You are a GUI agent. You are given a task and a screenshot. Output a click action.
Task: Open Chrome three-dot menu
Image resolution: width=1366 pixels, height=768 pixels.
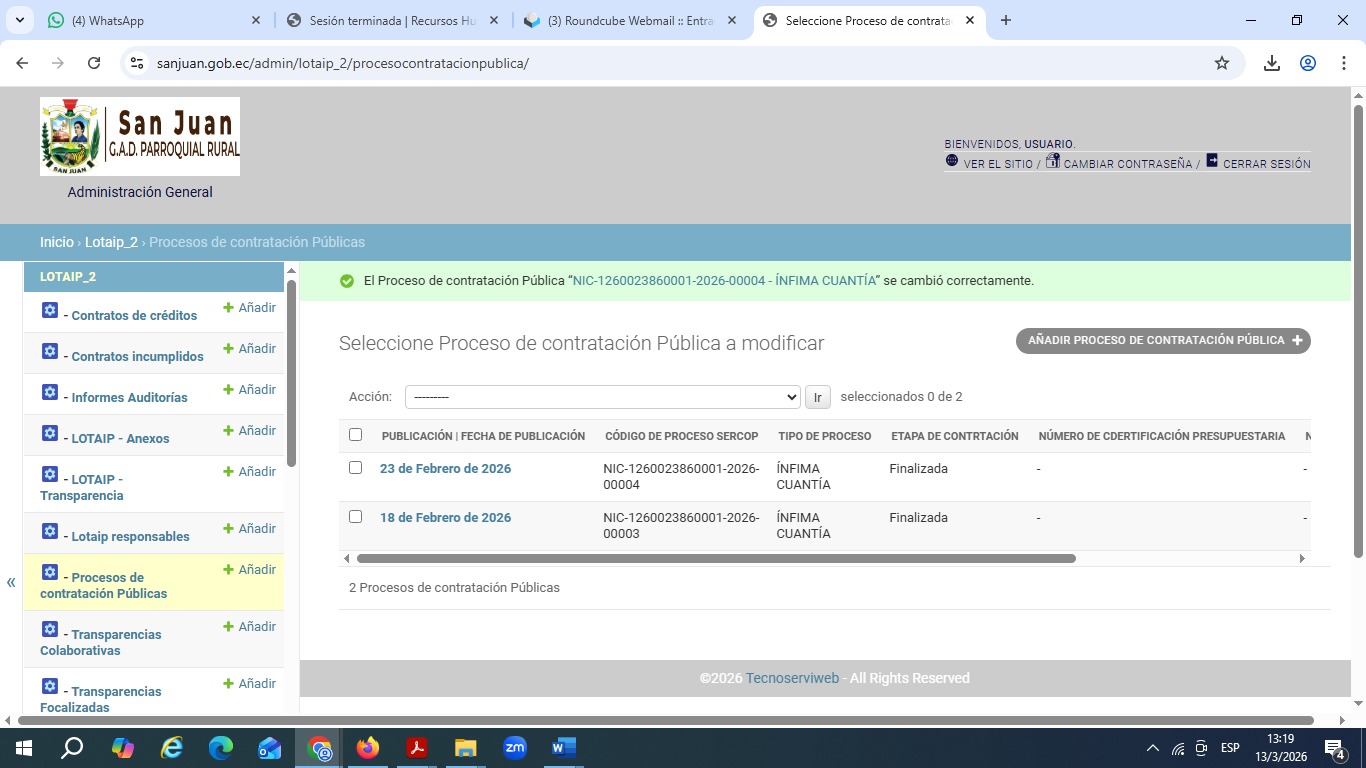1343,63
